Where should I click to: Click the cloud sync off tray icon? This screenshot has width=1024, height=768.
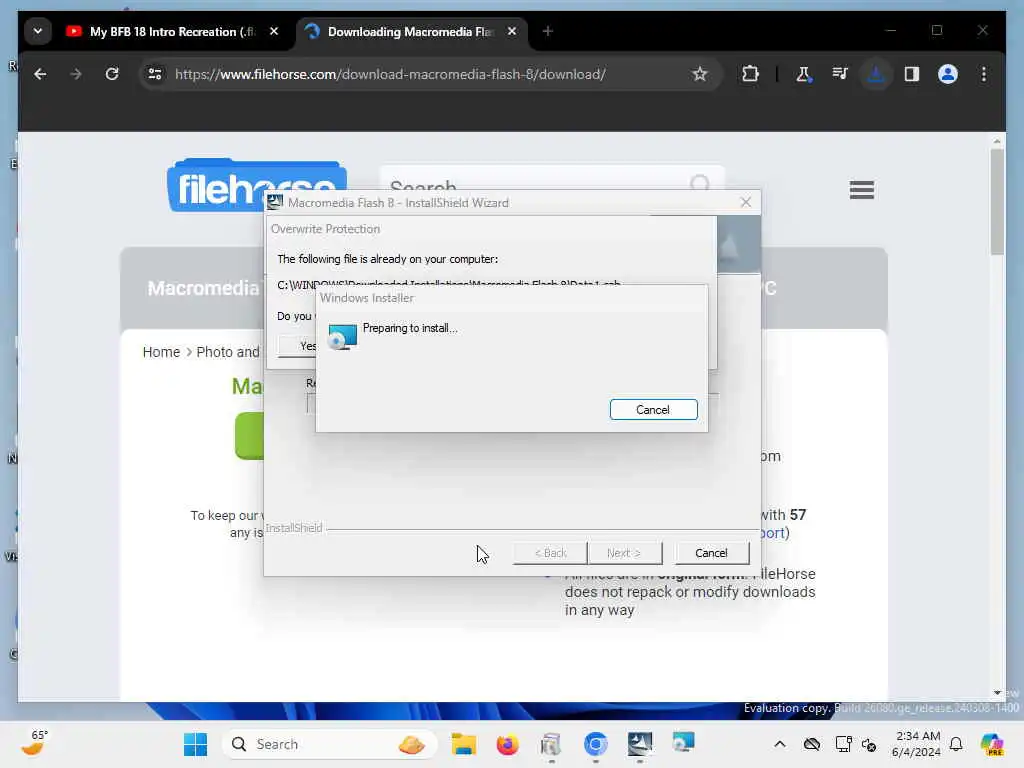point(812,744)
